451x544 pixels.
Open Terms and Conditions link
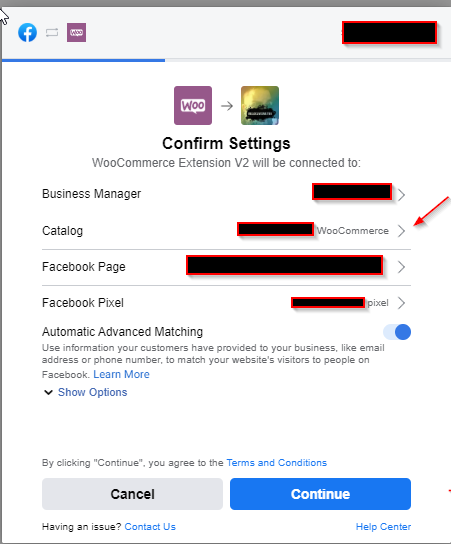(x=276, y=463)
